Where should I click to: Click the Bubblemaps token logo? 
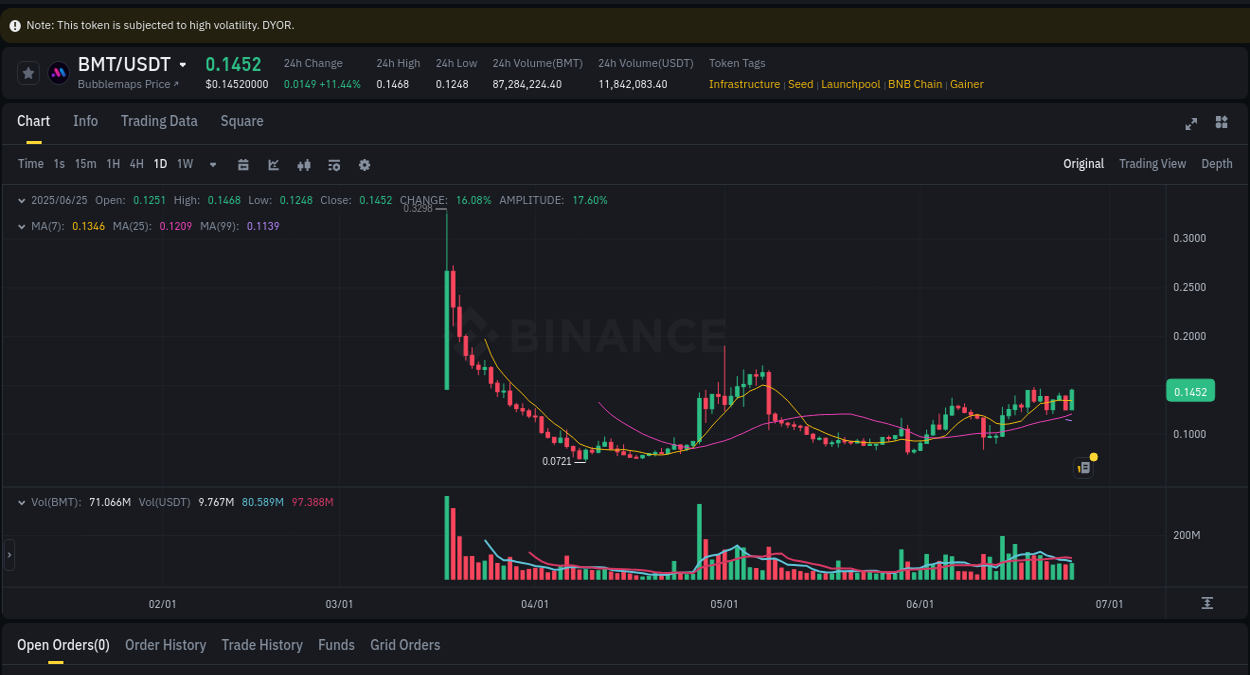58,72
